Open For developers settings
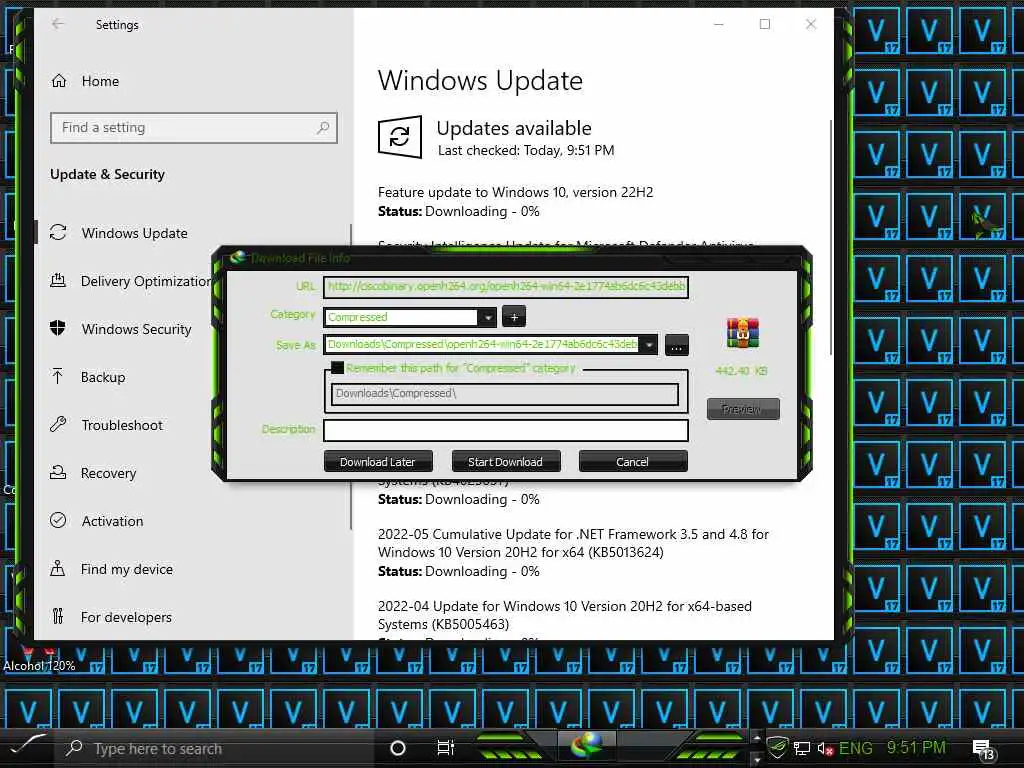 [126, 617]
